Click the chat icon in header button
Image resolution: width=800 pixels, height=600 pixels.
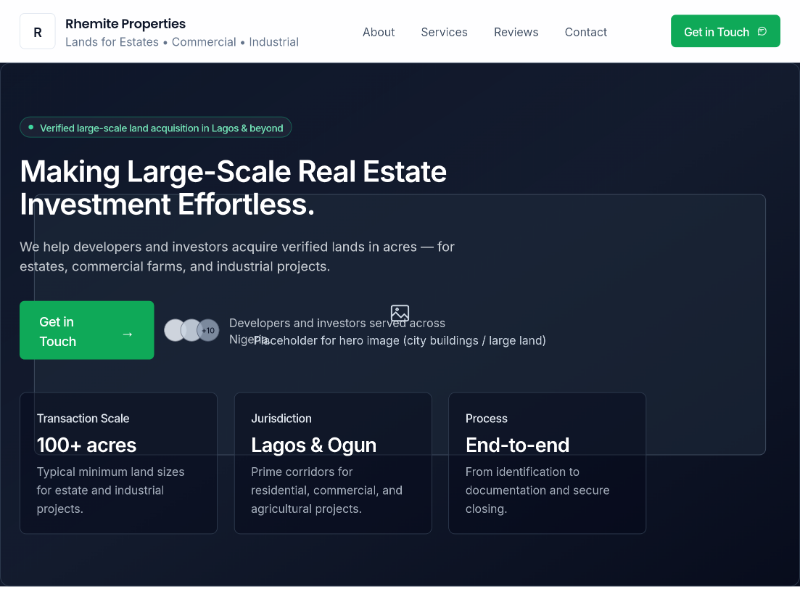pyautogui.click(x=762, y=32)
